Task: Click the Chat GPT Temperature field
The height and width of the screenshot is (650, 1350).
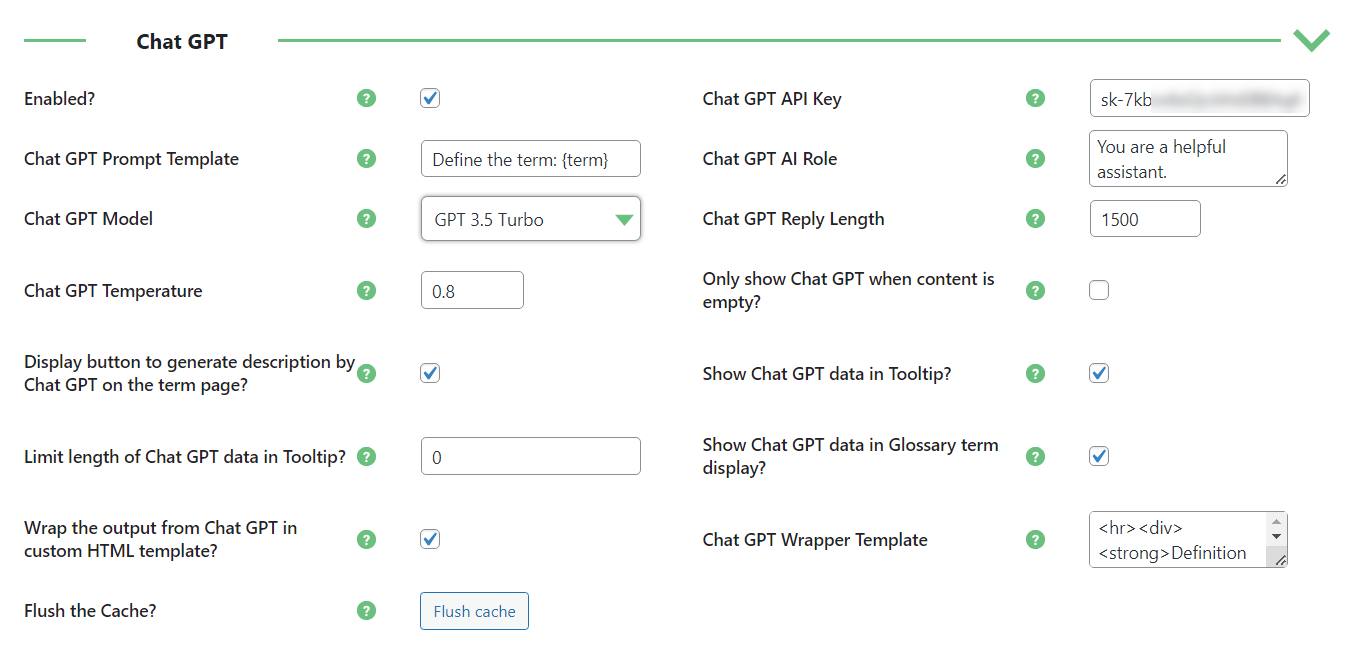Action: 472,290
